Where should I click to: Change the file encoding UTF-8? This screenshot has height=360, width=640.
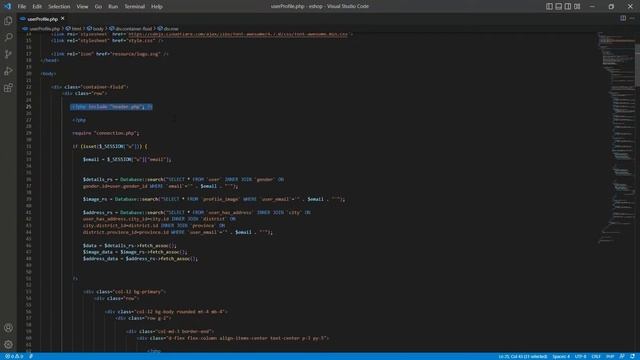pos(580,356)
